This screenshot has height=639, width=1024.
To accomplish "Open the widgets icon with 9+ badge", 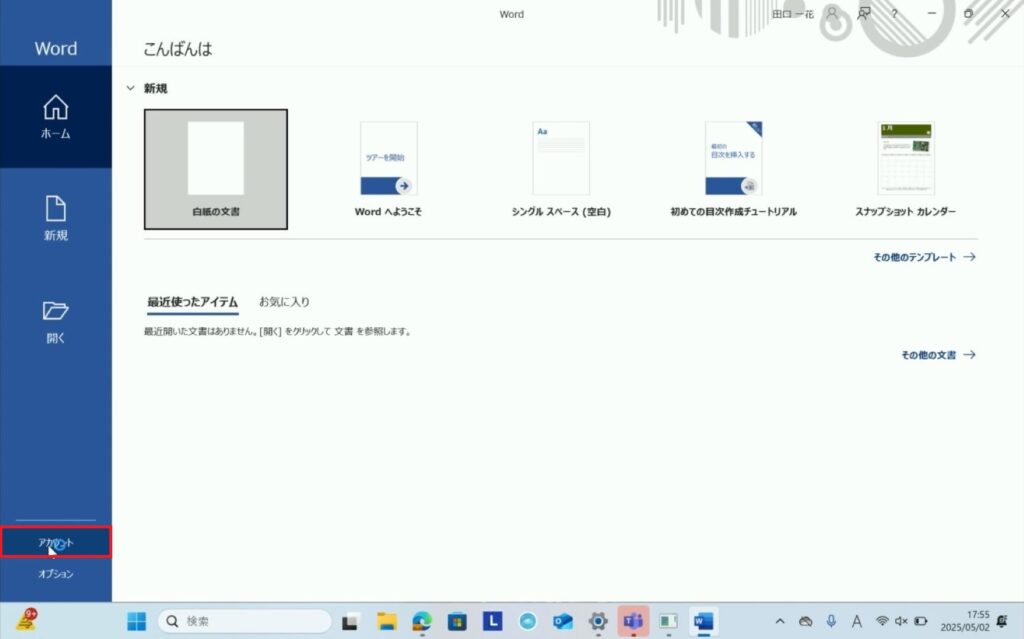I will pos(27,620).
